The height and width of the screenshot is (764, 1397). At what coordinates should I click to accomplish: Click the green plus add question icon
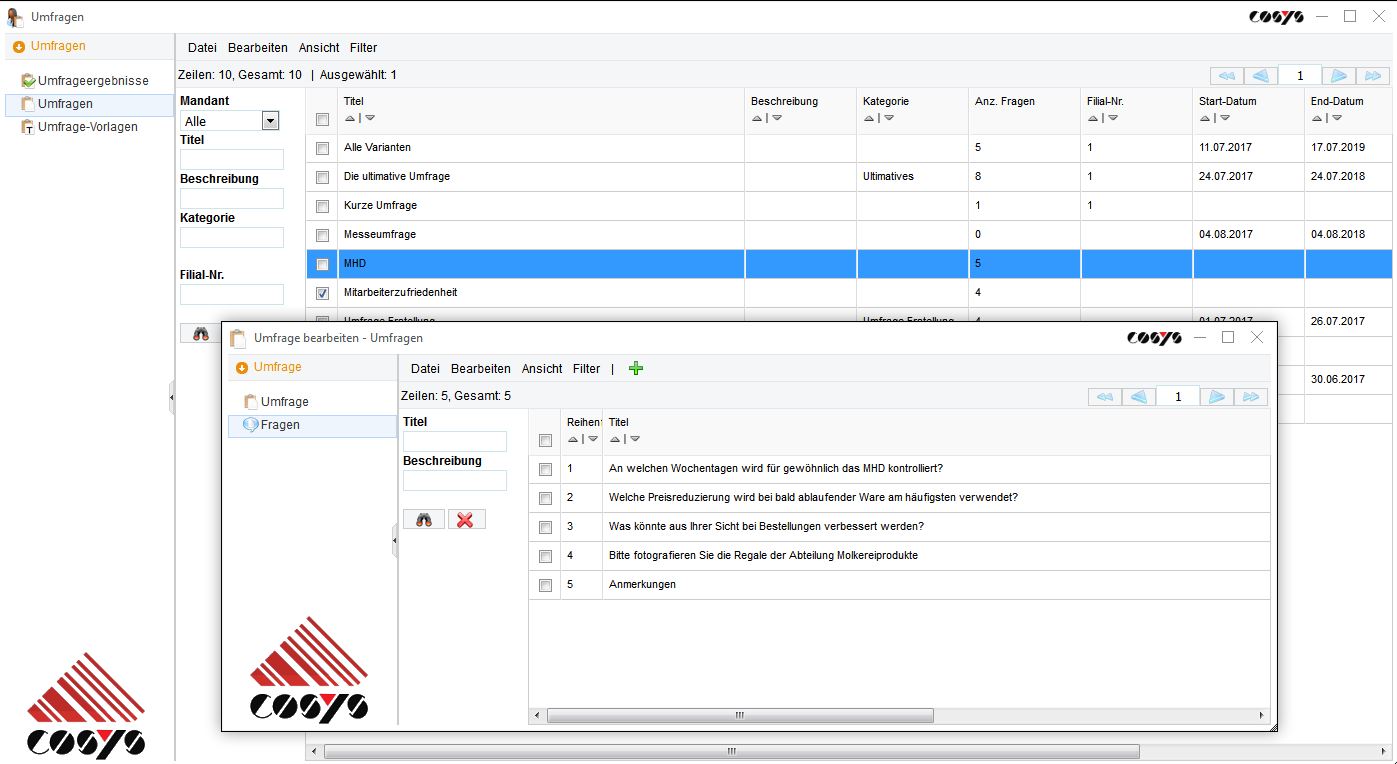(636, 368)
